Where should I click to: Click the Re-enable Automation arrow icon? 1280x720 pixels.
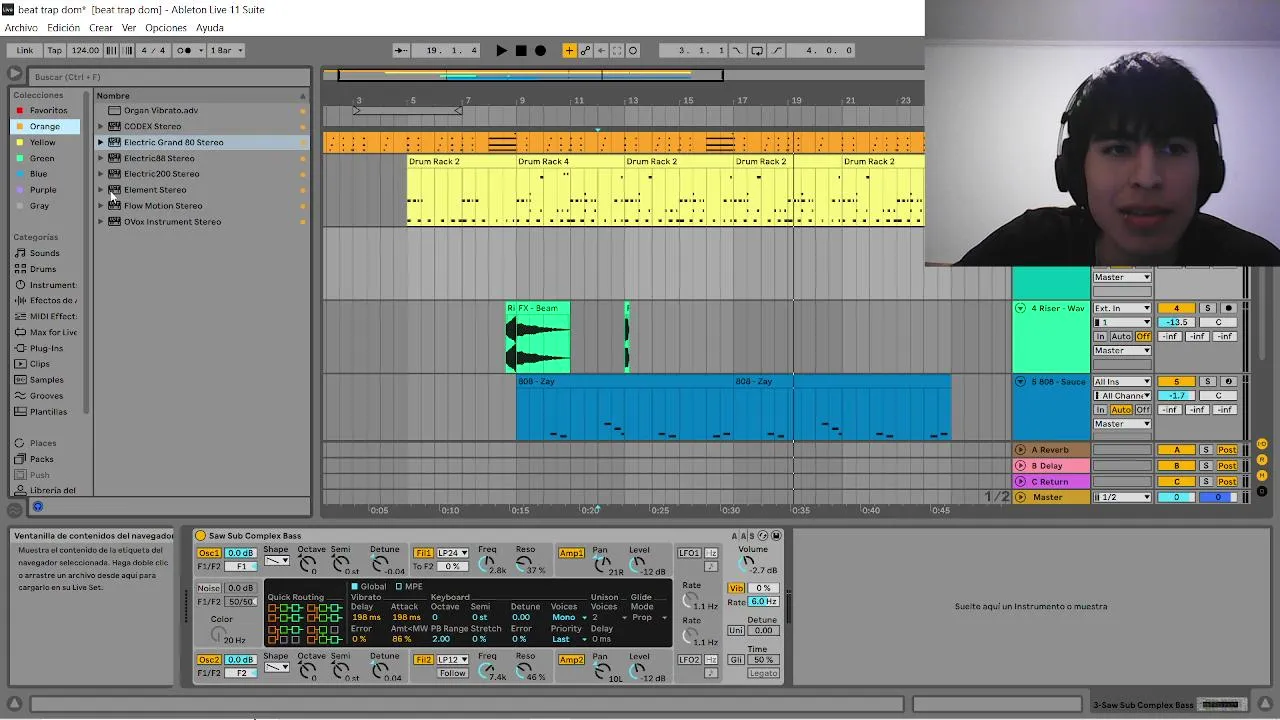[x=601, y=50]
